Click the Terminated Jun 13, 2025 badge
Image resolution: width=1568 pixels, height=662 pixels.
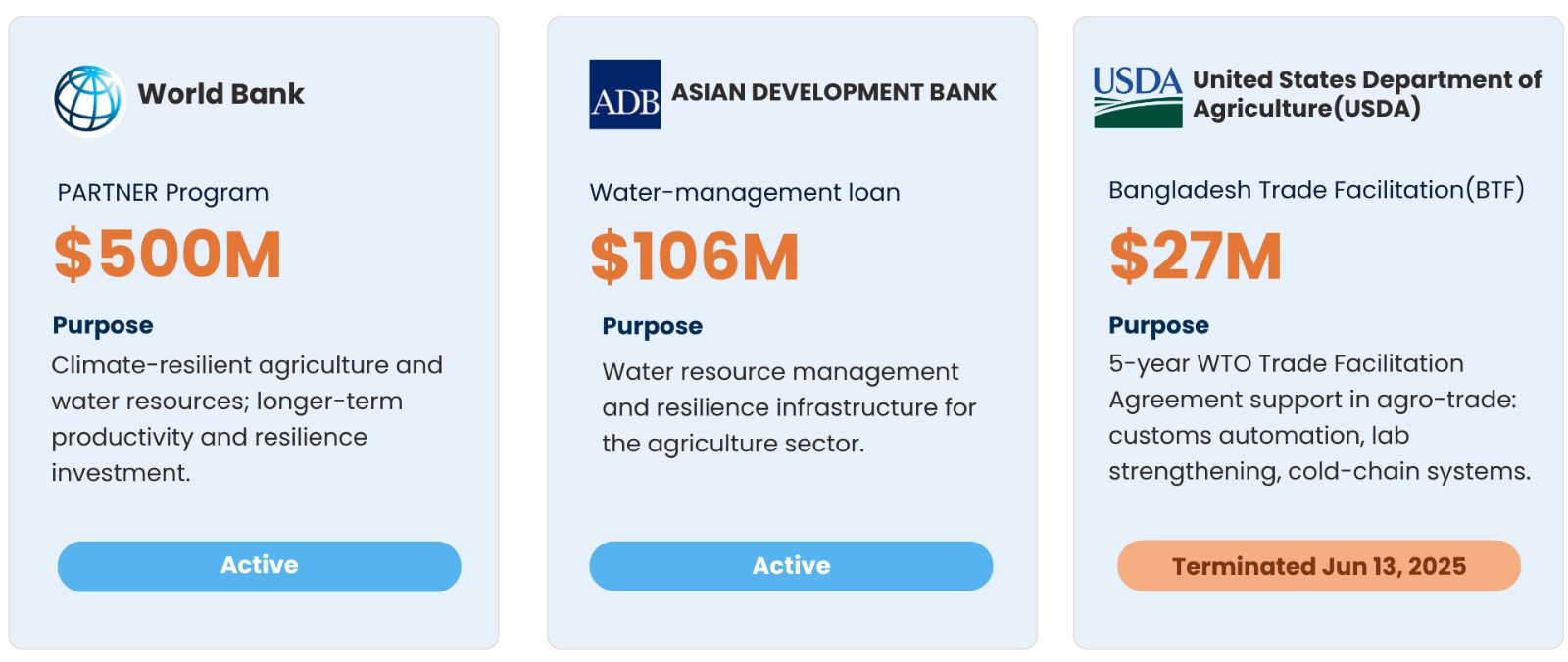coord(1318,566)
